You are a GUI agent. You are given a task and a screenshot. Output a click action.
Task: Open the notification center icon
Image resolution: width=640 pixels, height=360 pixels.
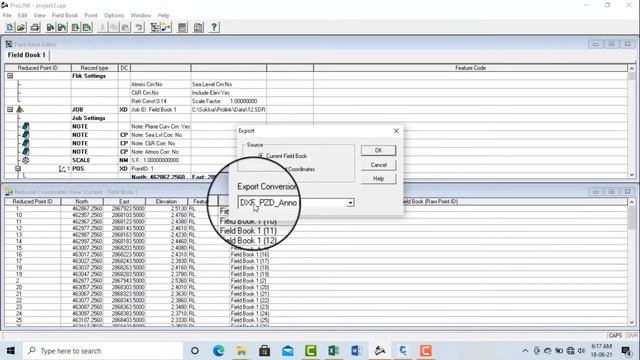click(x=626, y=351)
